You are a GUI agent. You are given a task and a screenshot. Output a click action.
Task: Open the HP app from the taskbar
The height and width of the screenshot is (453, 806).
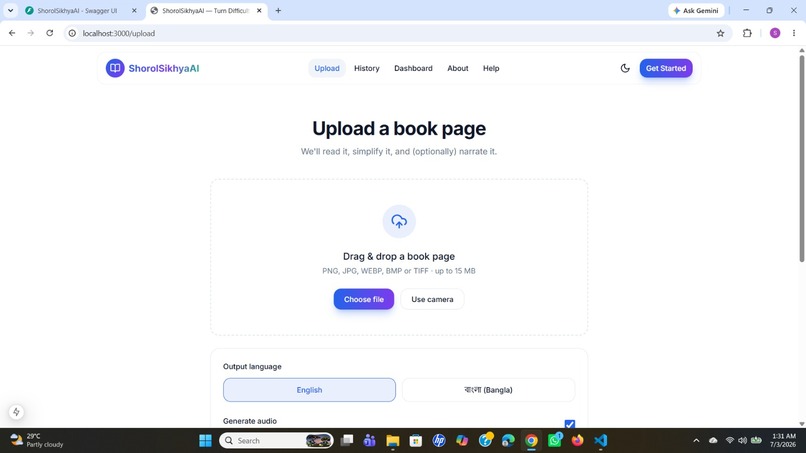click(439, 441)
